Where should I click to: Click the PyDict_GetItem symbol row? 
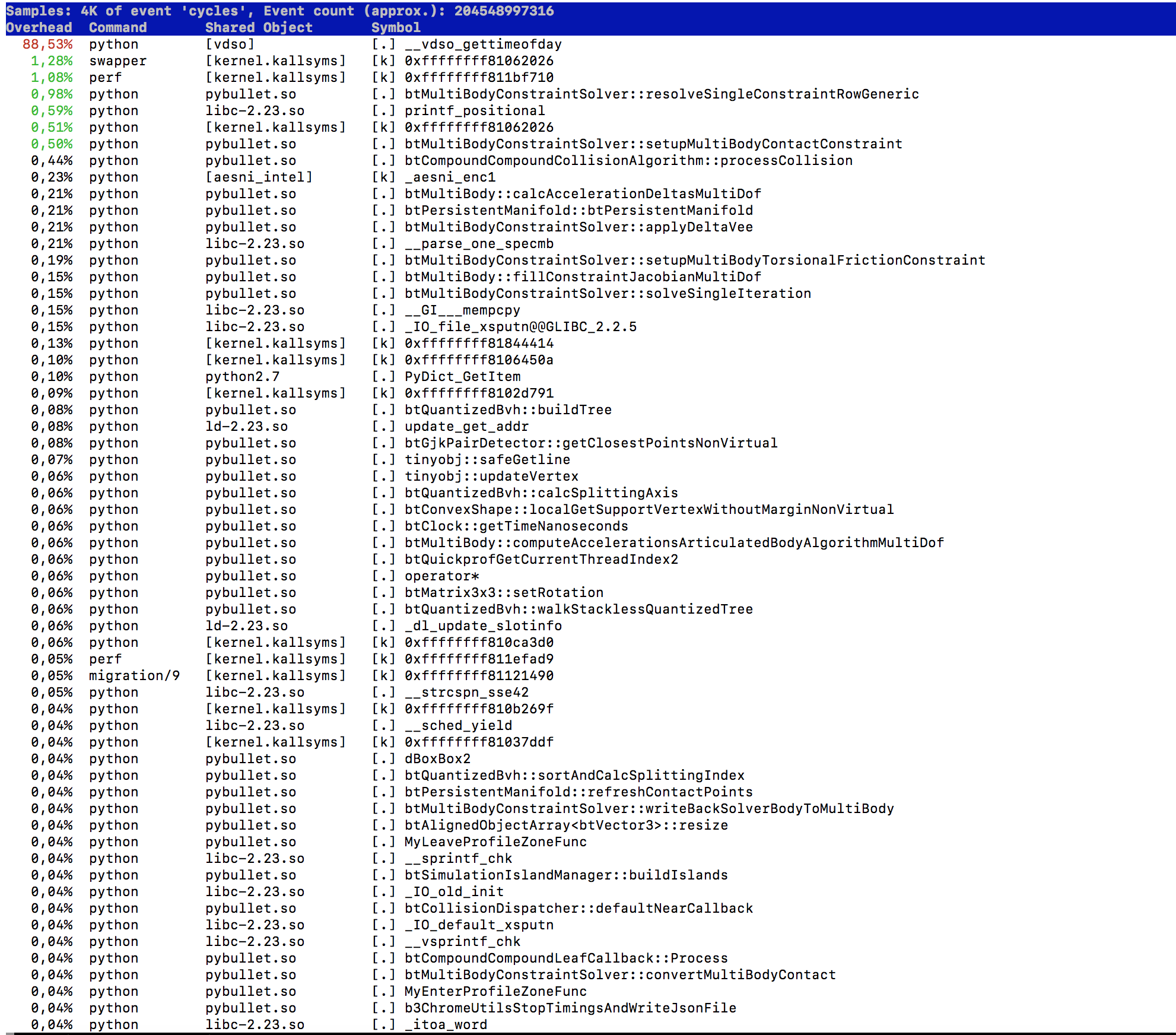point(462,377)
